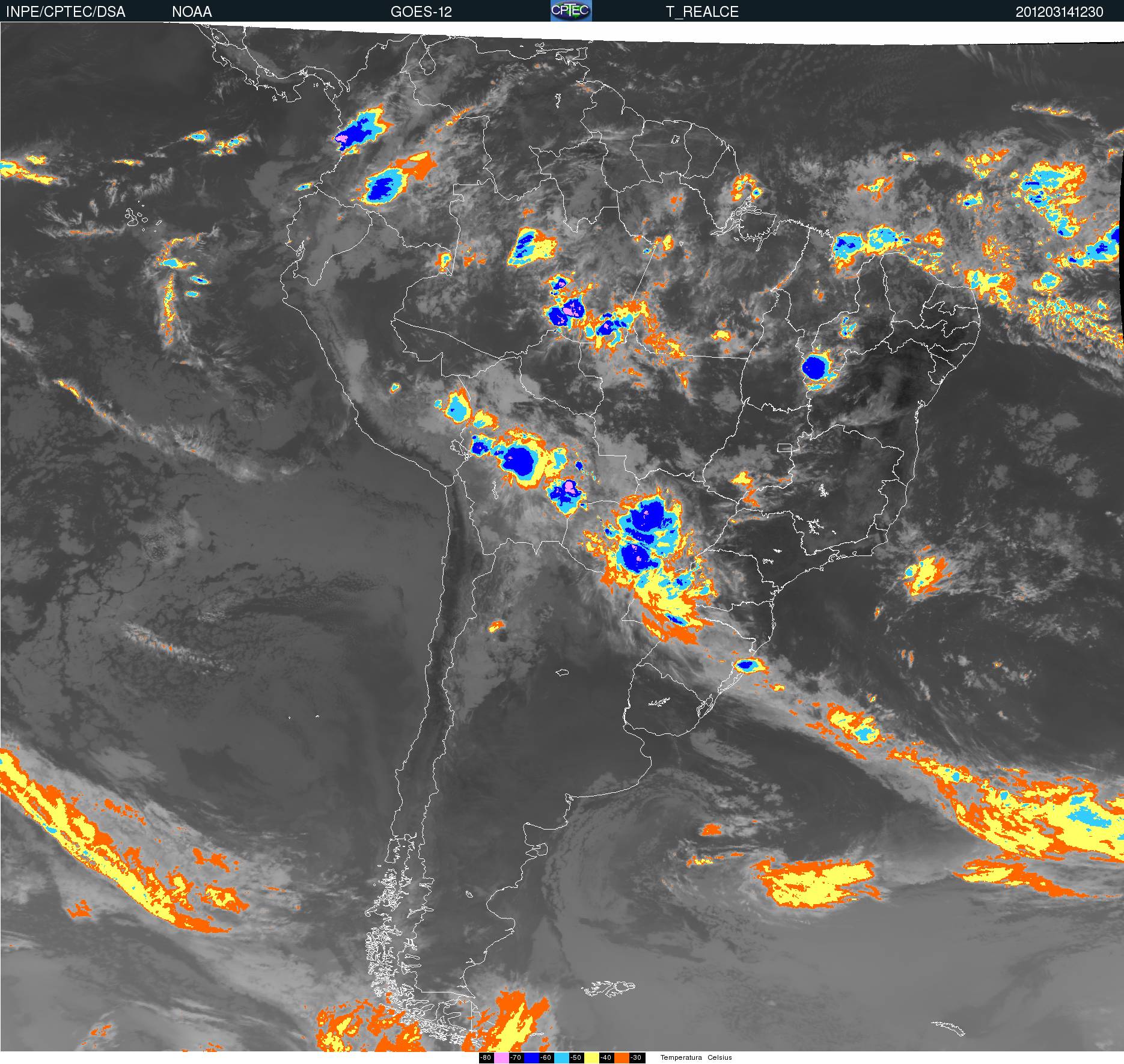1124x1064 pixels.
Task: Click the CPTEC logo in the header
Action: tap(571, 11)
